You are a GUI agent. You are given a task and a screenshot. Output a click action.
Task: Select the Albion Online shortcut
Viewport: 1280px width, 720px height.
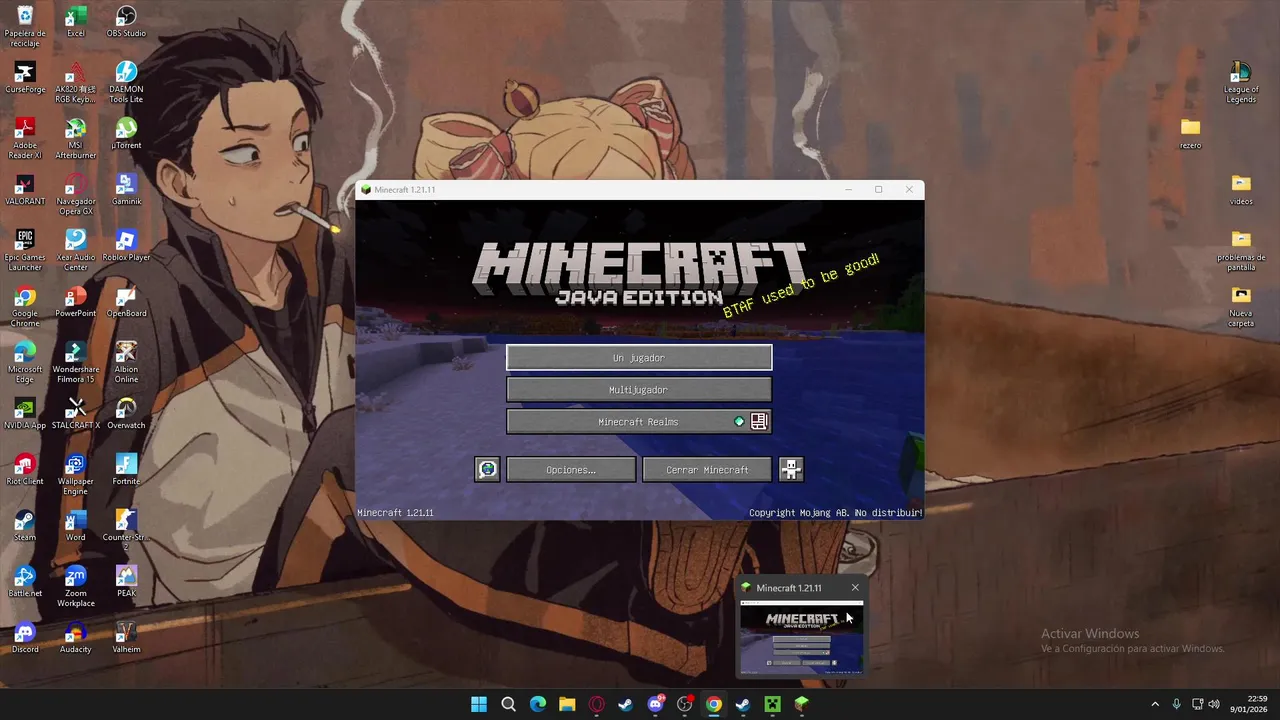(x=126, y=363)
